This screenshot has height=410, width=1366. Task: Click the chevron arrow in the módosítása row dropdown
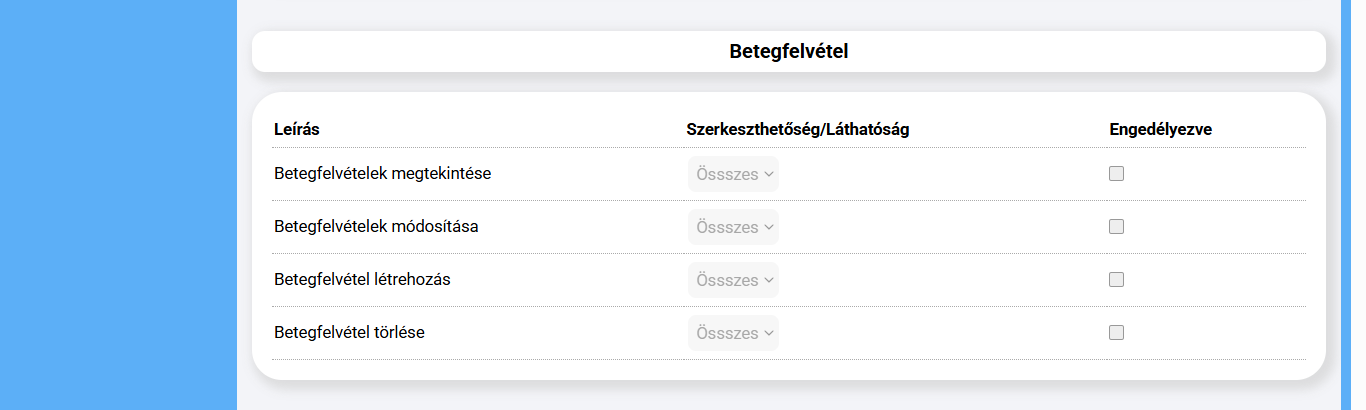pos(769,227)
